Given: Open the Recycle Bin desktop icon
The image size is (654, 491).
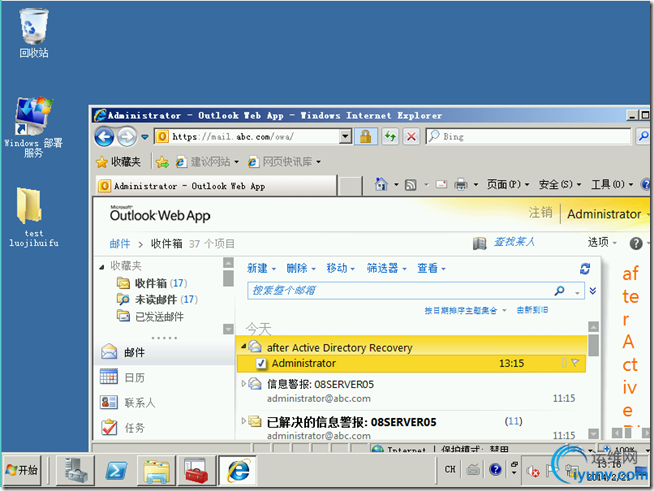Looking at the screenshot, I should 33,33.
